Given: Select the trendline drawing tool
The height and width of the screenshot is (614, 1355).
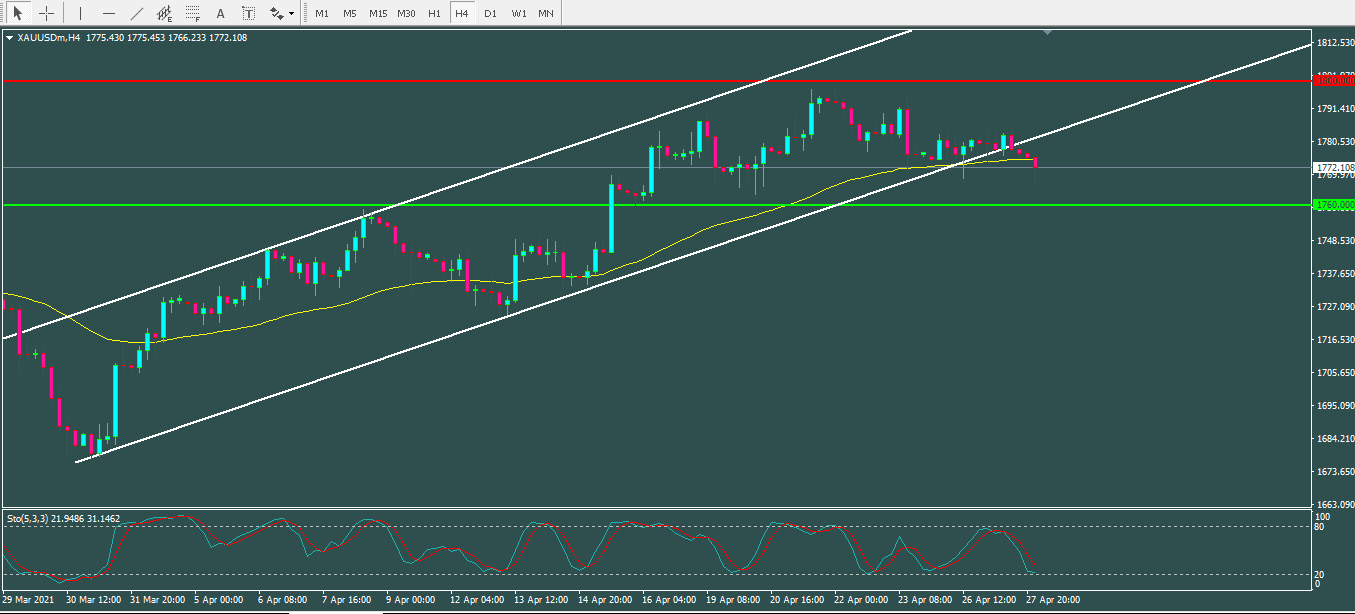Looking at the screenshot, I should click(136, 14).
